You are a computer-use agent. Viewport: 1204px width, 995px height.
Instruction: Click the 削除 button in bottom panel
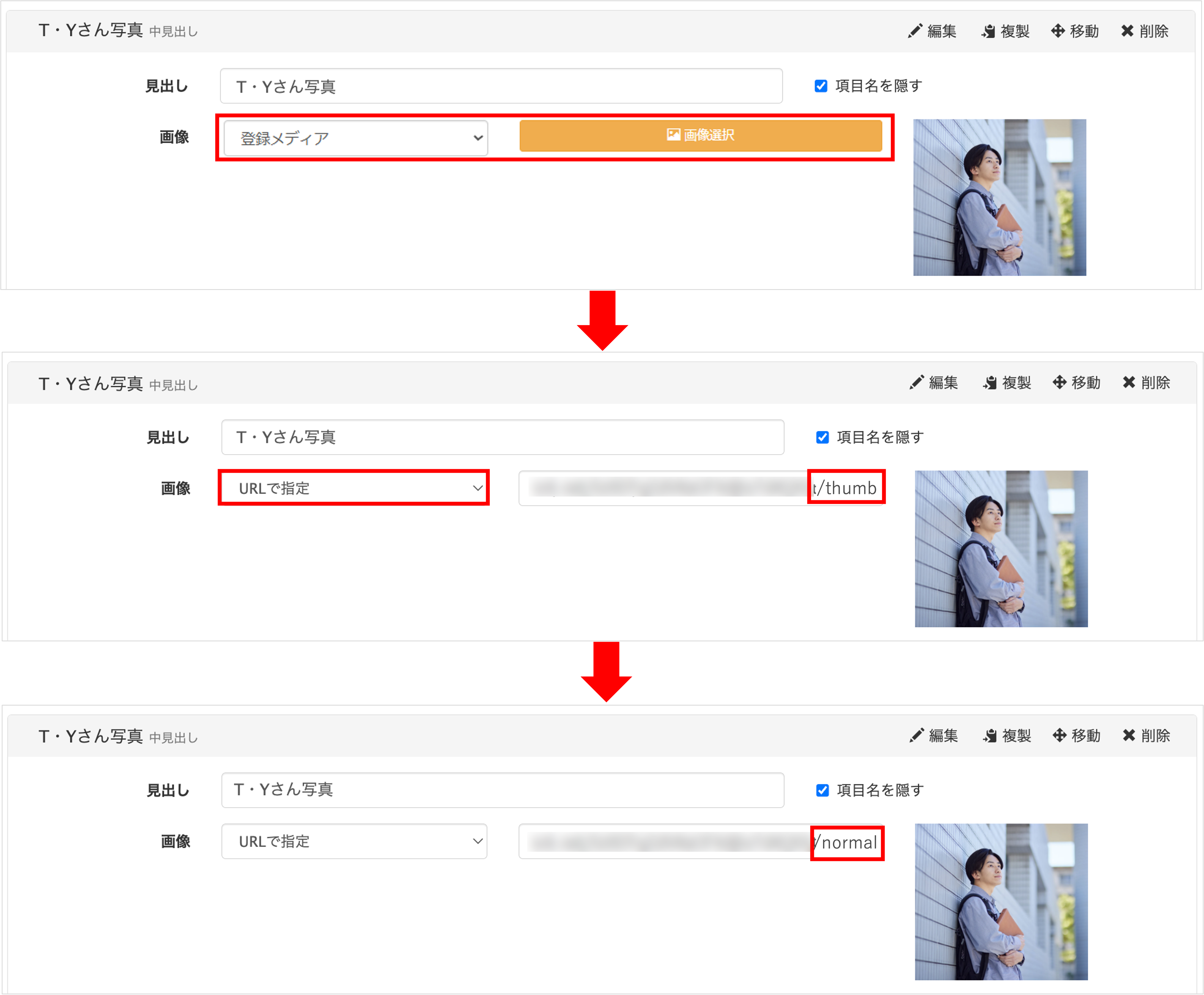[x=1146, y=735]
